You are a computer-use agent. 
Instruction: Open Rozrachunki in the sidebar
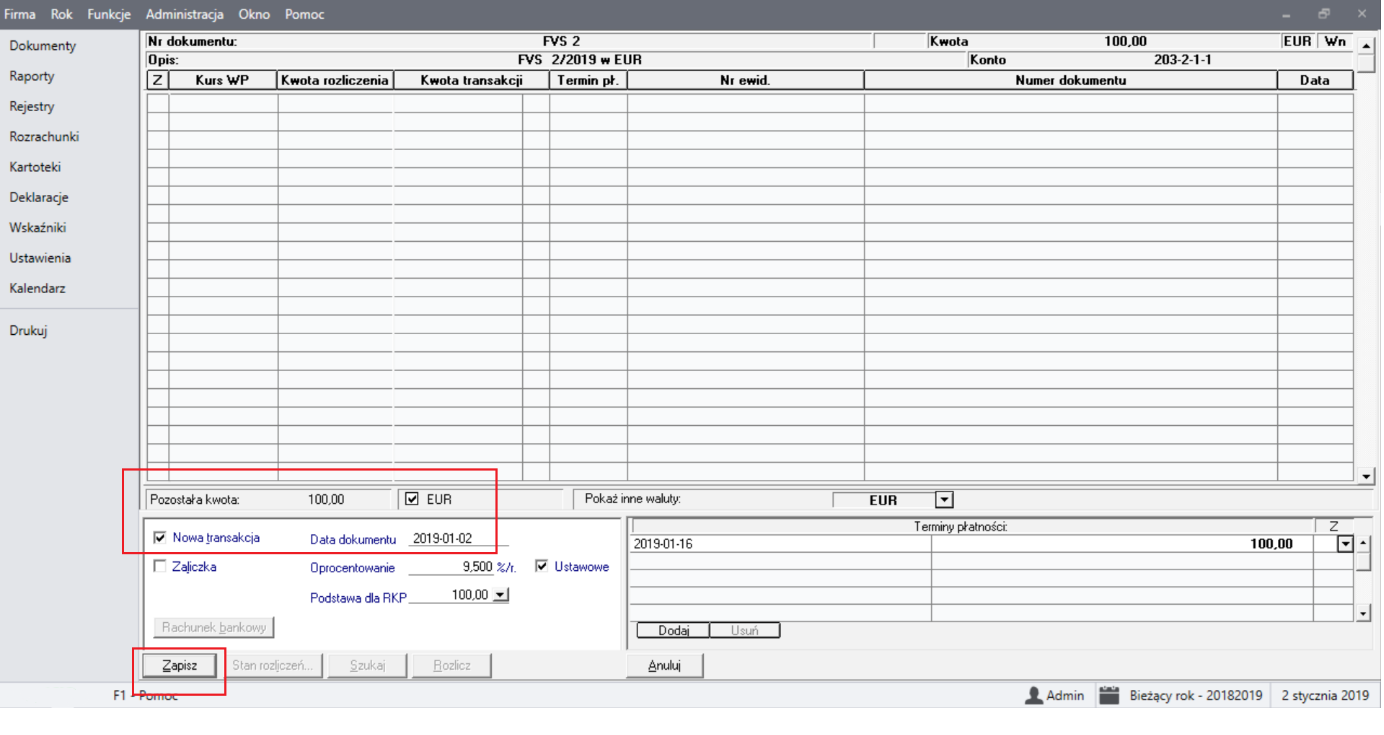[44, 137]
